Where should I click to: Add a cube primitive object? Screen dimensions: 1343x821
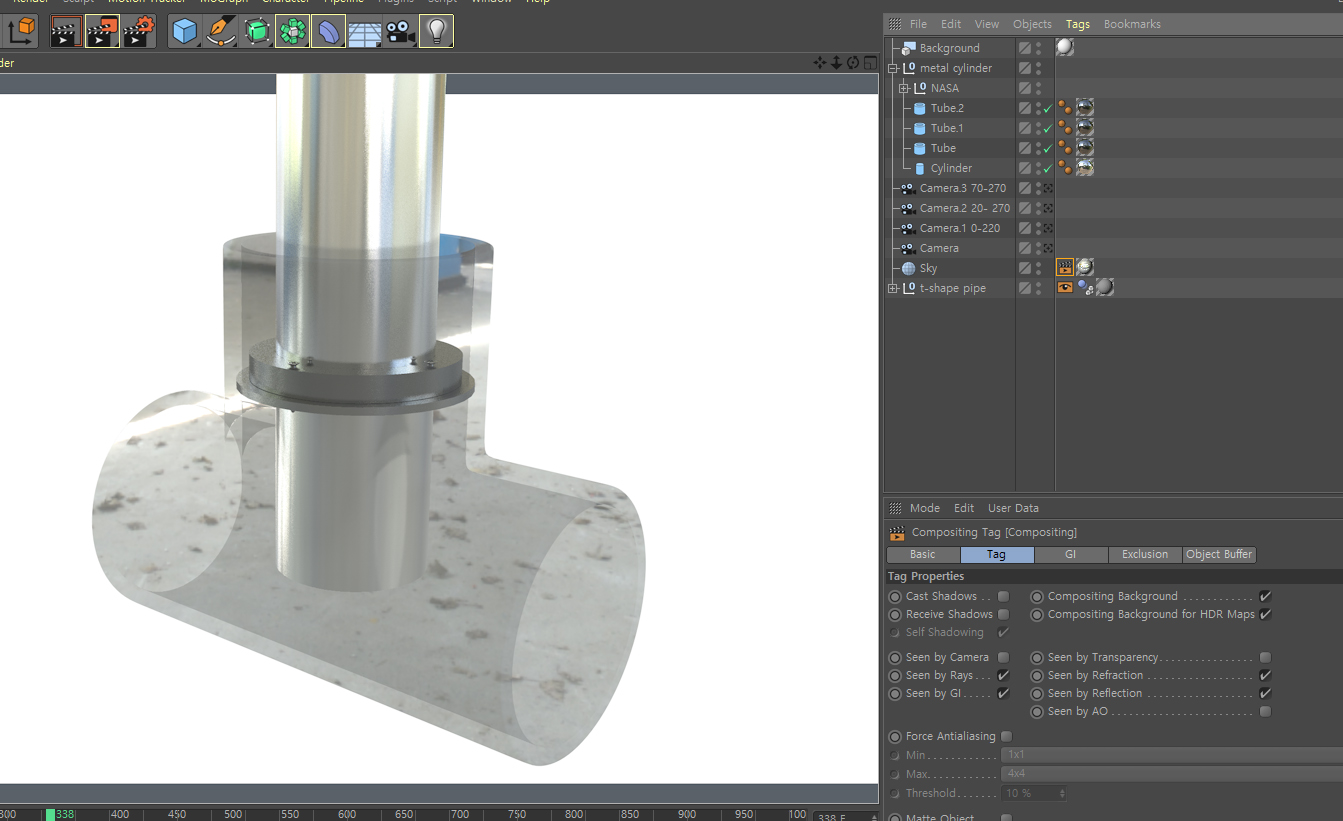coord(185,31)
